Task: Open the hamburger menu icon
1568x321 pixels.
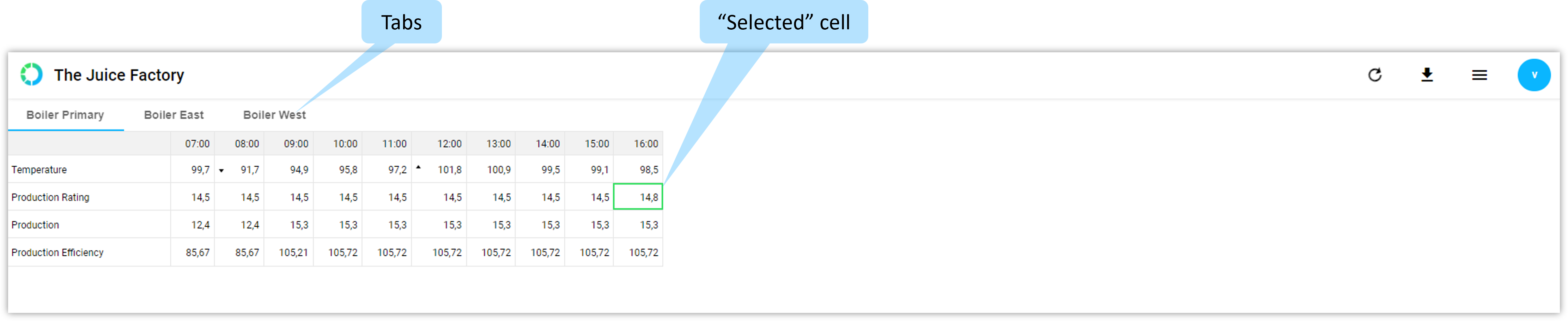Action: coord(1479,75)
